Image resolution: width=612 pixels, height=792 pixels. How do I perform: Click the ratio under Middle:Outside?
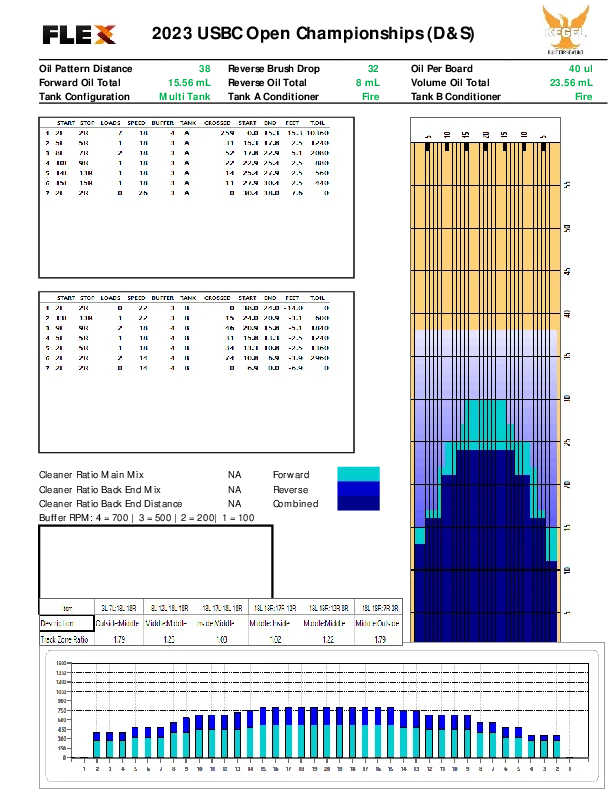(x=380, y=639)
